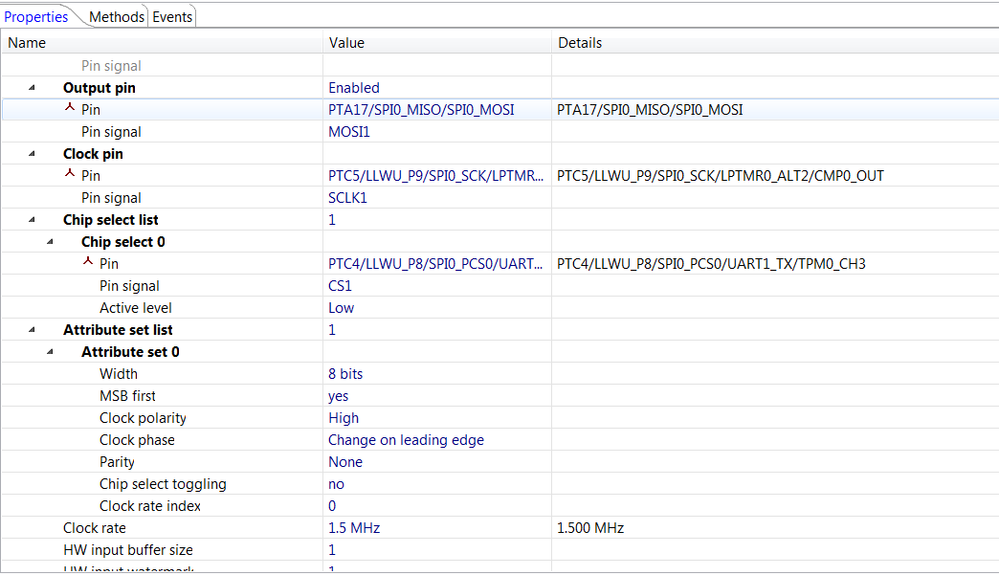Screen dimensions: 999x574
Task: Click the Clock rate 1.5 MHz value
Action: pyautogui.click(x=354, y=528)
